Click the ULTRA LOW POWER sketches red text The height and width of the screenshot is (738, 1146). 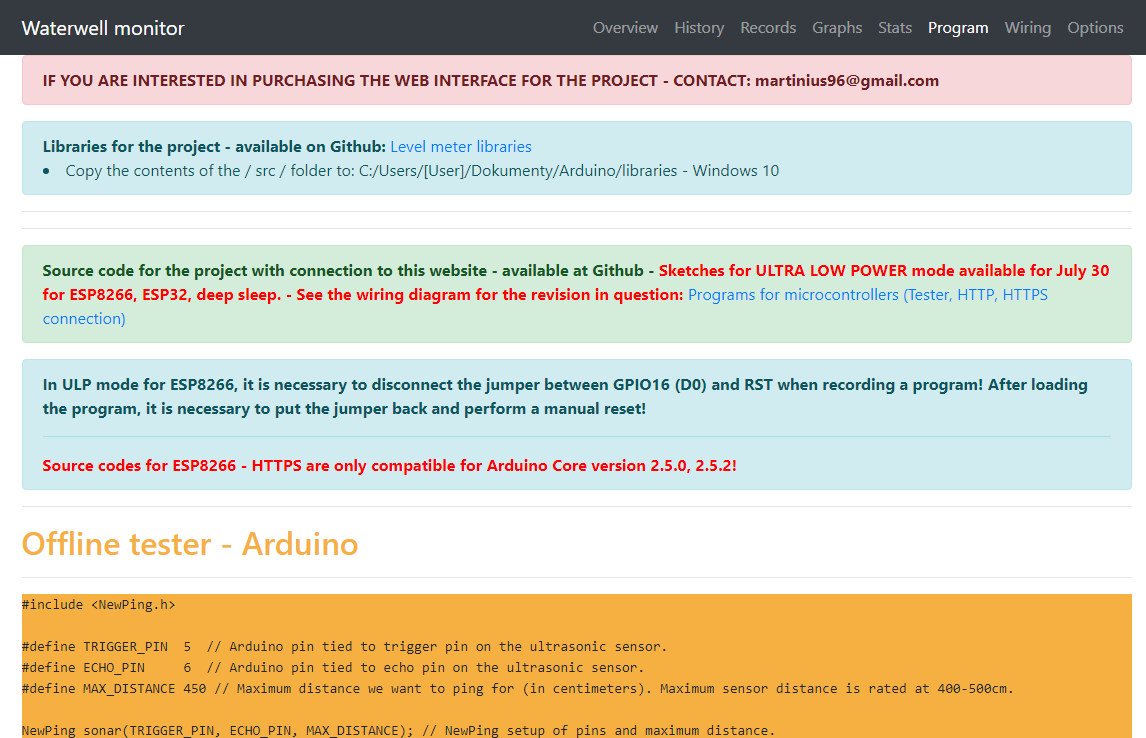coord(576,282)
